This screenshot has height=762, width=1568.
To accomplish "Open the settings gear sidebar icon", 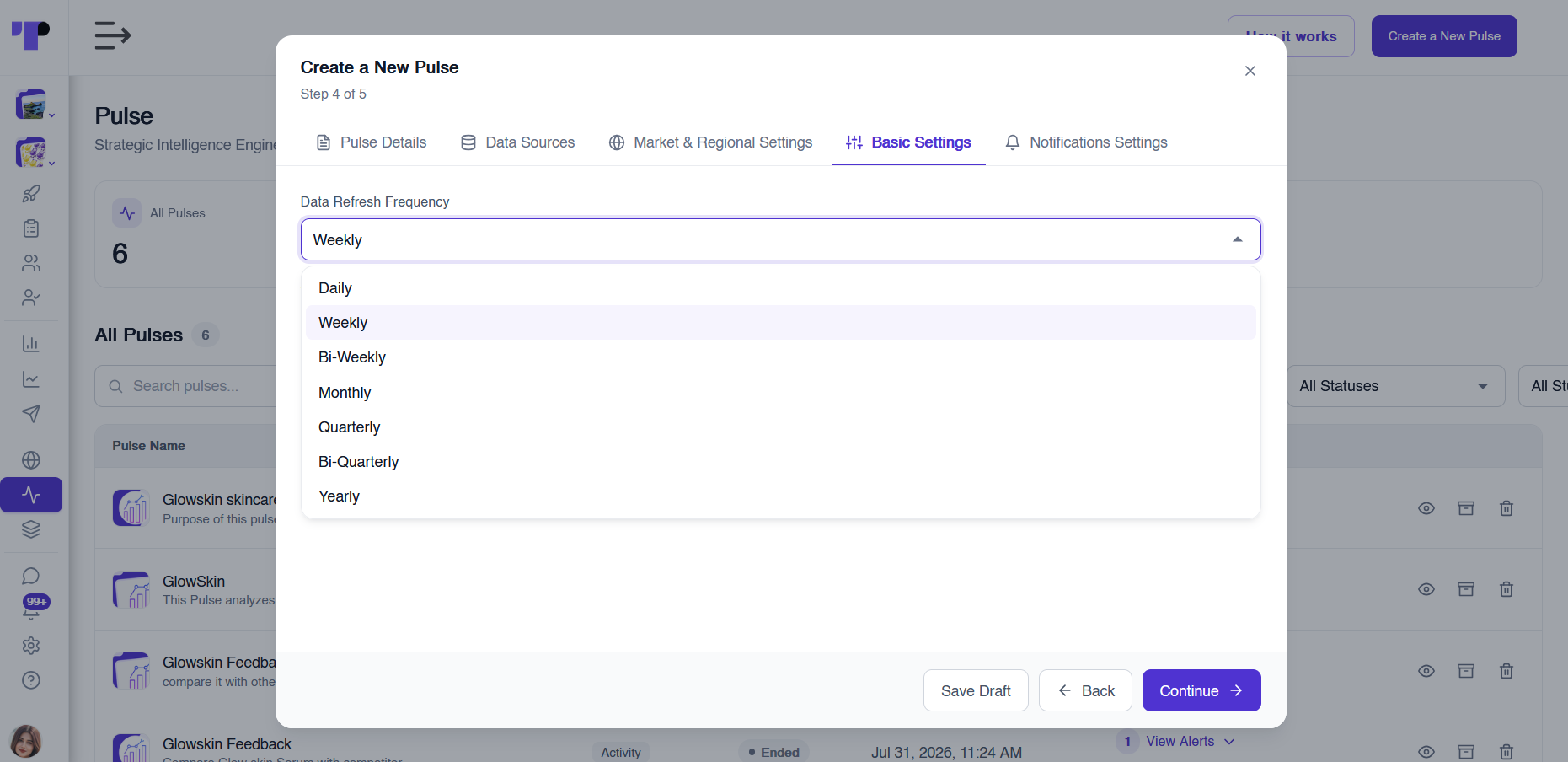I will pos(31,646).
